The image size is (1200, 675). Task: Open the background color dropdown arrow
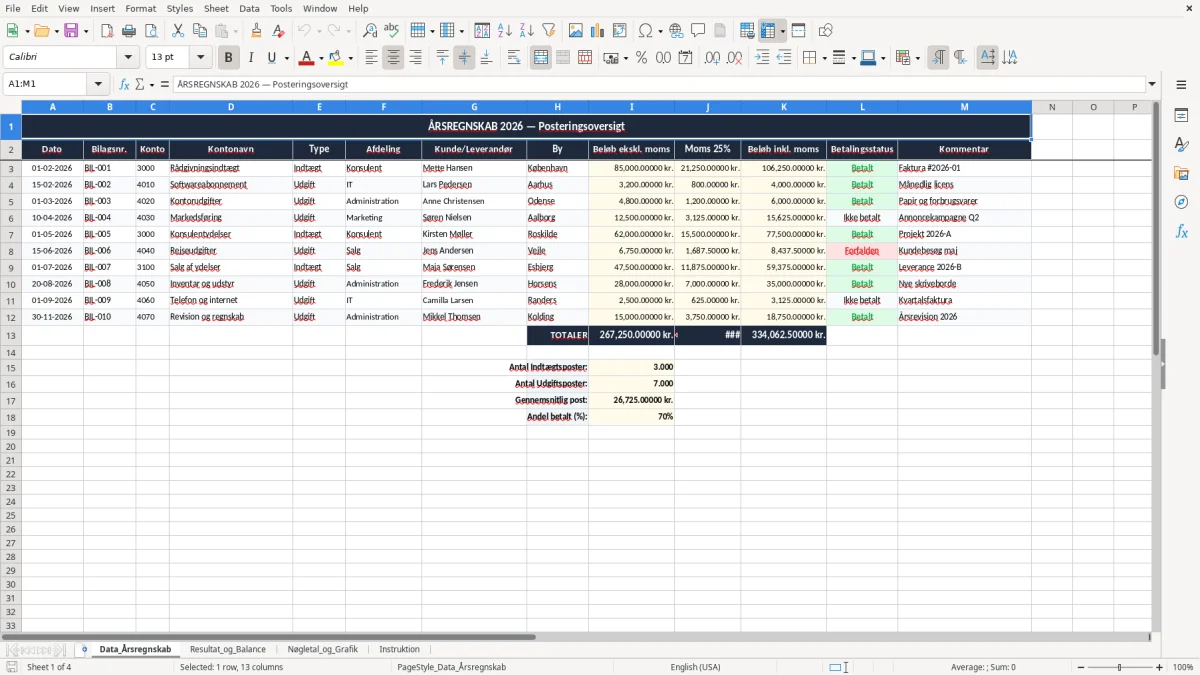click(350, 58)
